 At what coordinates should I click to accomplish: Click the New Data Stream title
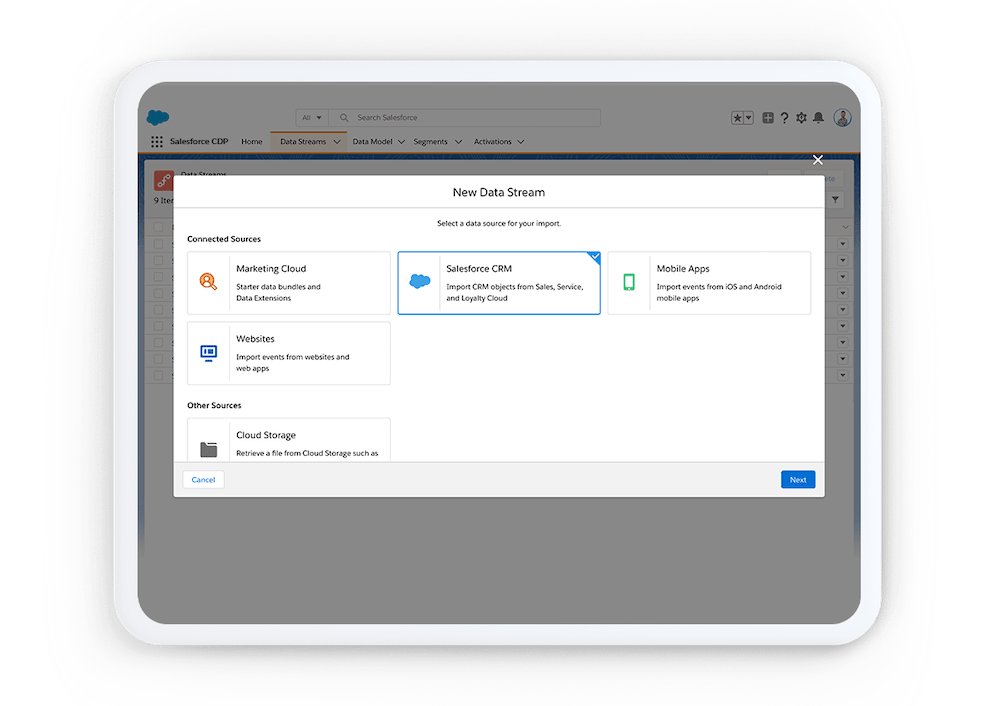[x=499, y=193]
